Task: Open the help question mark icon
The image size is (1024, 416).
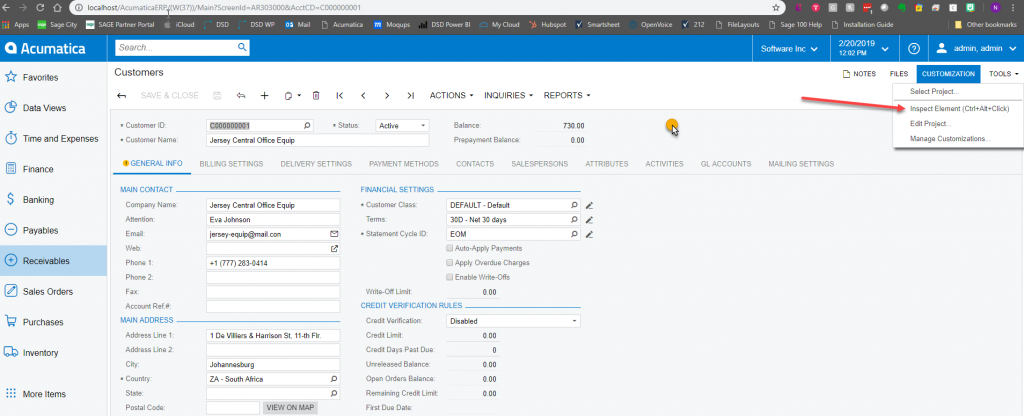Action: pos(914,48)
